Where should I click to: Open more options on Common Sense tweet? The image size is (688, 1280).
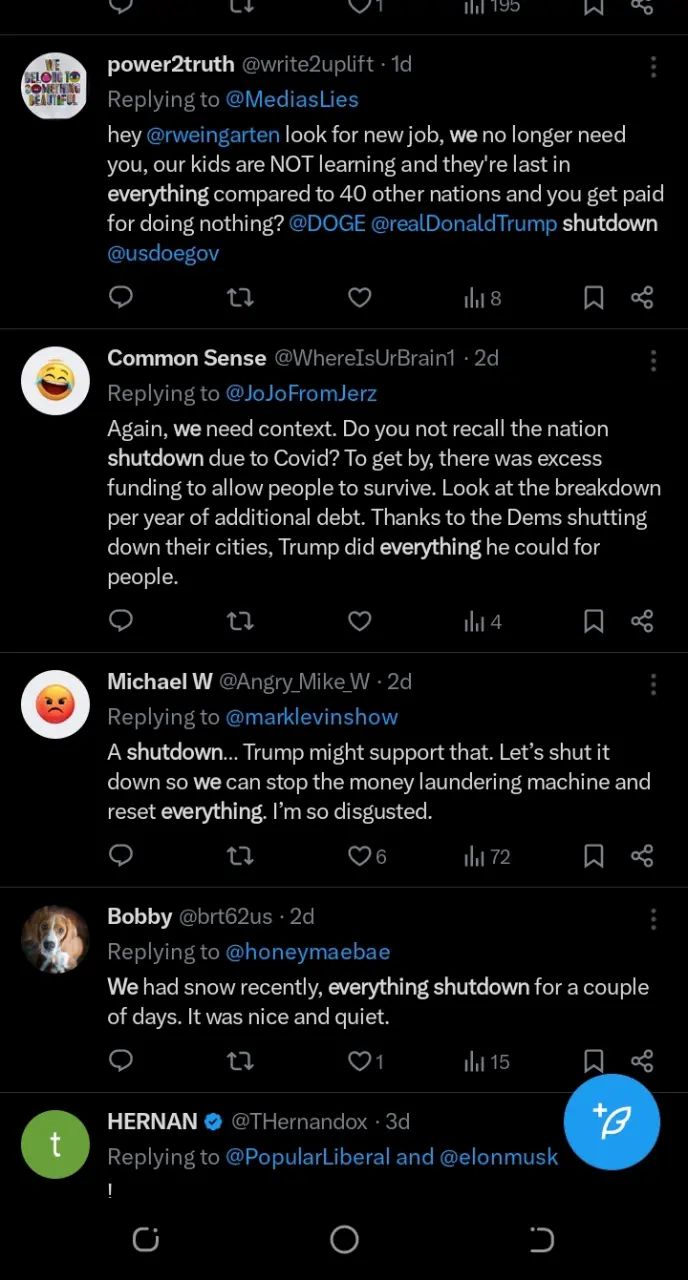(653, 360)
